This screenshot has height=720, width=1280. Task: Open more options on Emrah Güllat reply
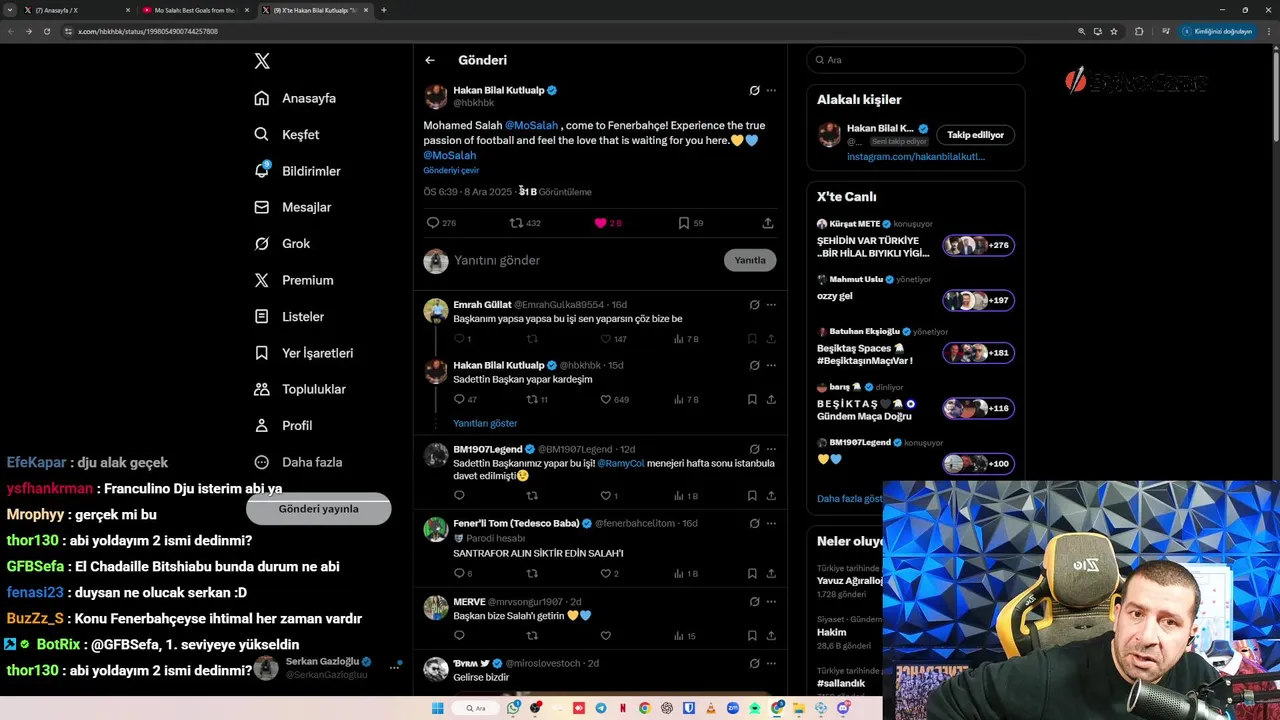pyautogui.click(x=771, y=305)
